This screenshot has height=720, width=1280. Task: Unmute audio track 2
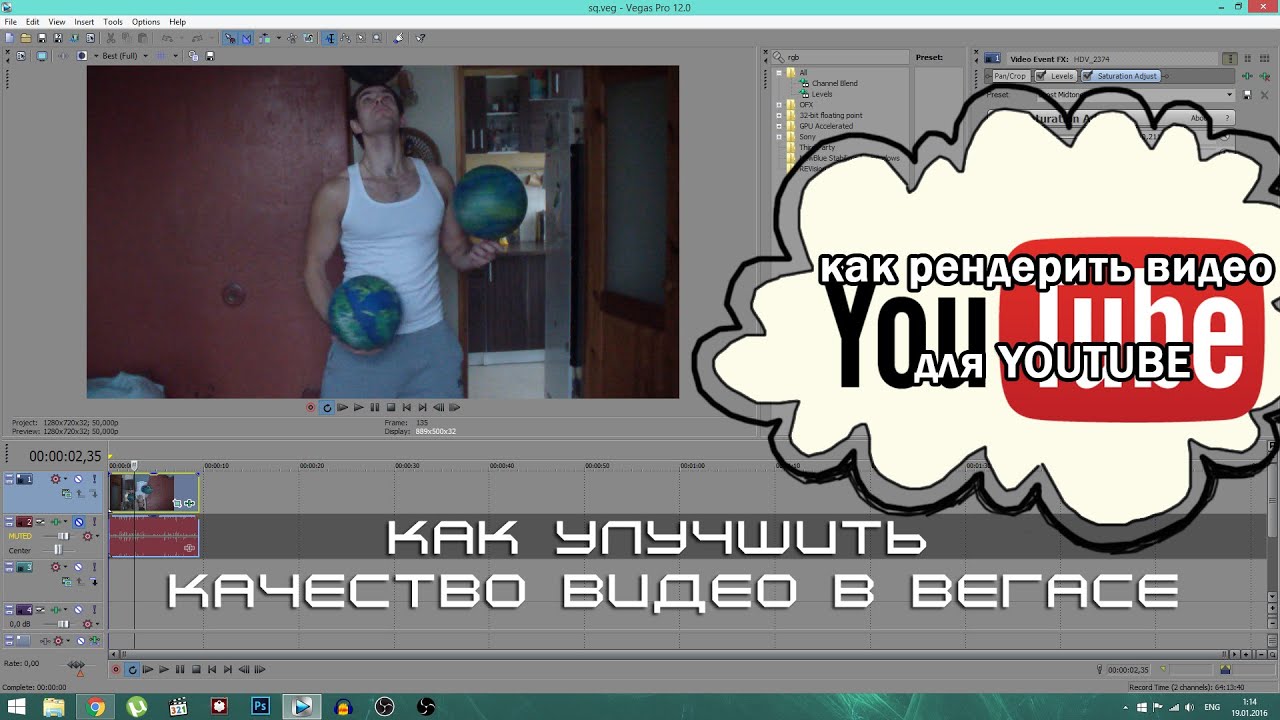pyautogui.click(x=78, y=522)
